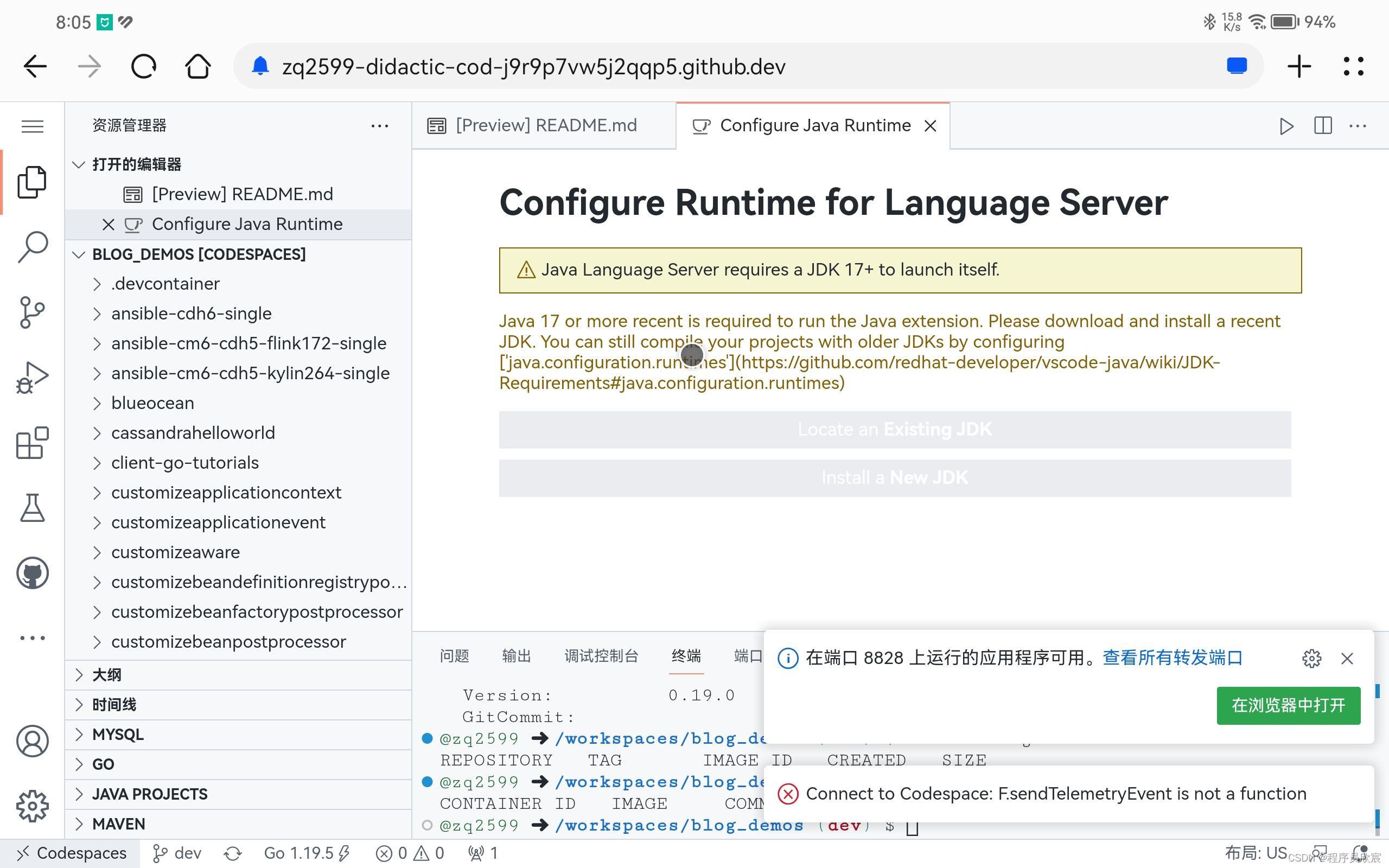This screenshot has width=1389, height=868.
Task: Open the browser tabs grid menu
Action: [1353, 67]
